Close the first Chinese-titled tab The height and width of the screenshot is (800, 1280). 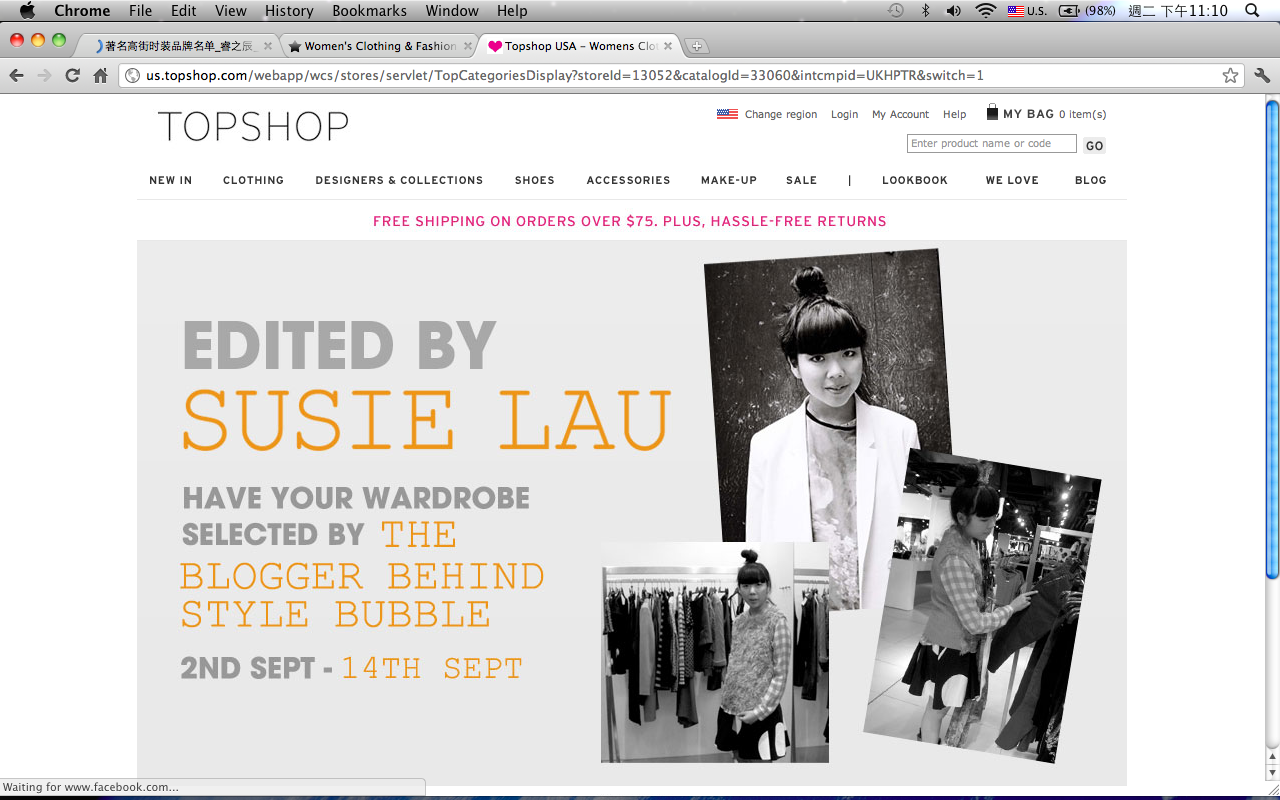267,46
